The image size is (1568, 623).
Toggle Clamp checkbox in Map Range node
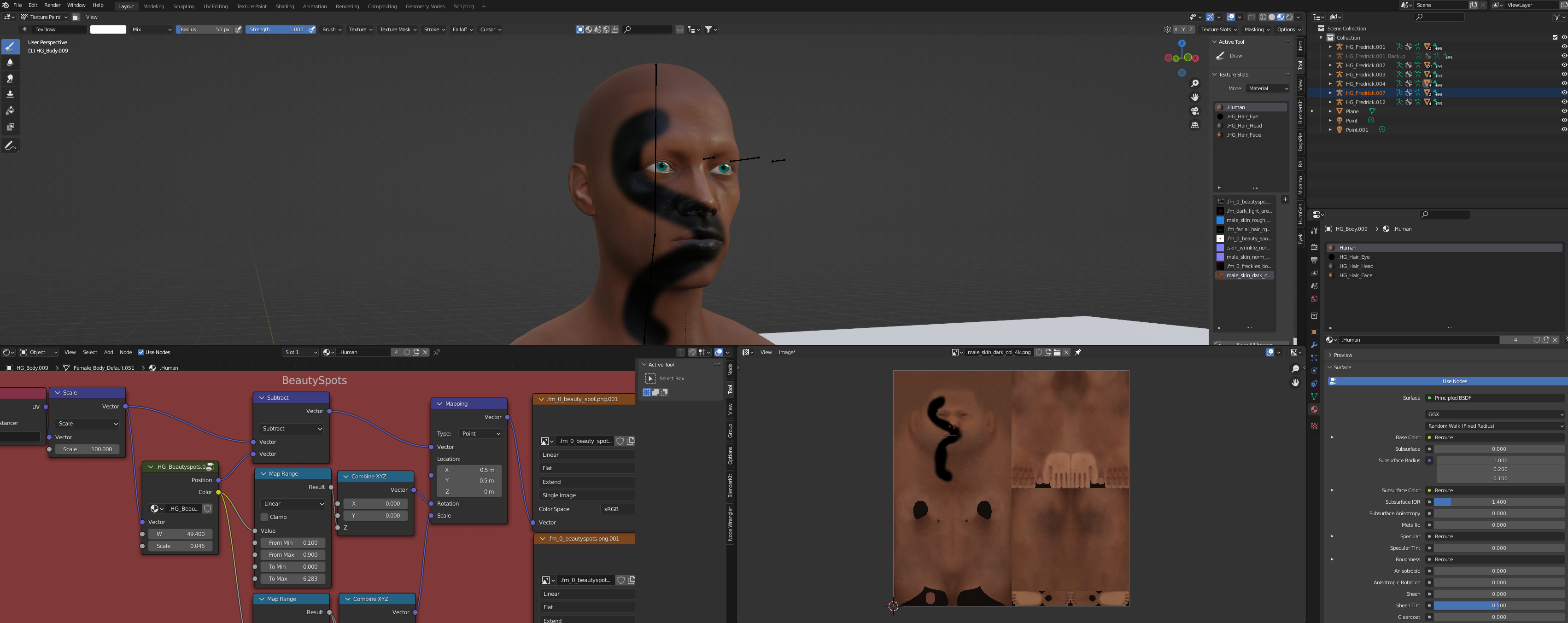pos(264,517)
